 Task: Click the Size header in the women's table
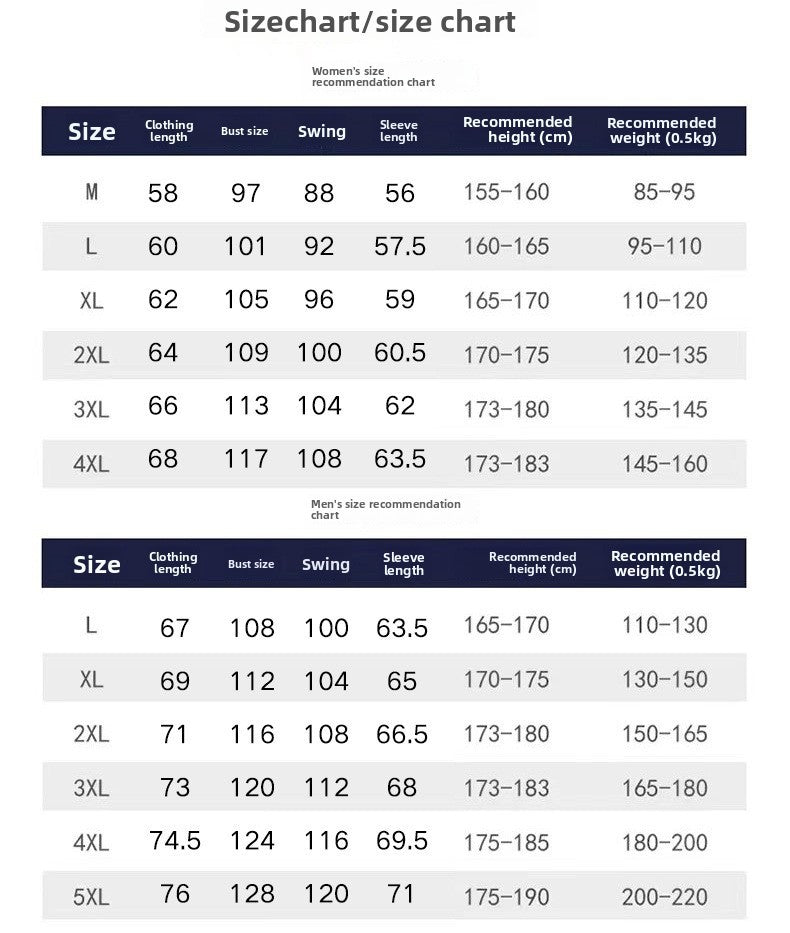tap(92, 131)
